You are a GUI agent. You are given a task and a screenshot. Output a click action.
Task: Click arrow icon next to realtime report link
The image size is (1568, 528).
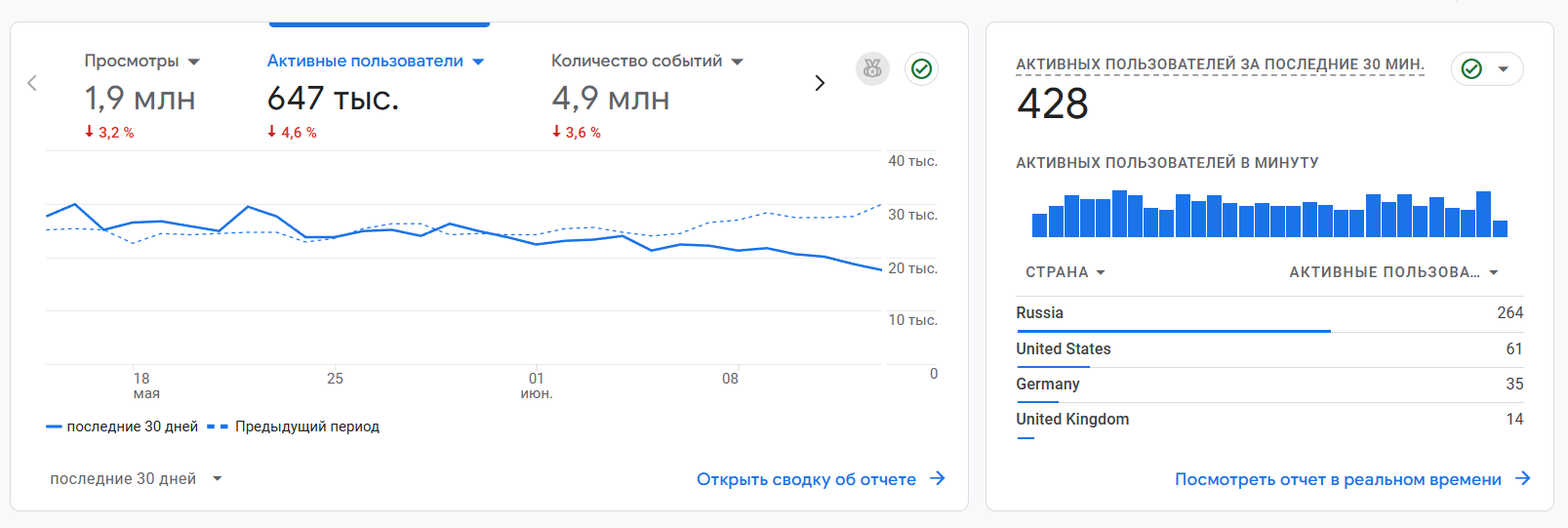[1523, 478]
